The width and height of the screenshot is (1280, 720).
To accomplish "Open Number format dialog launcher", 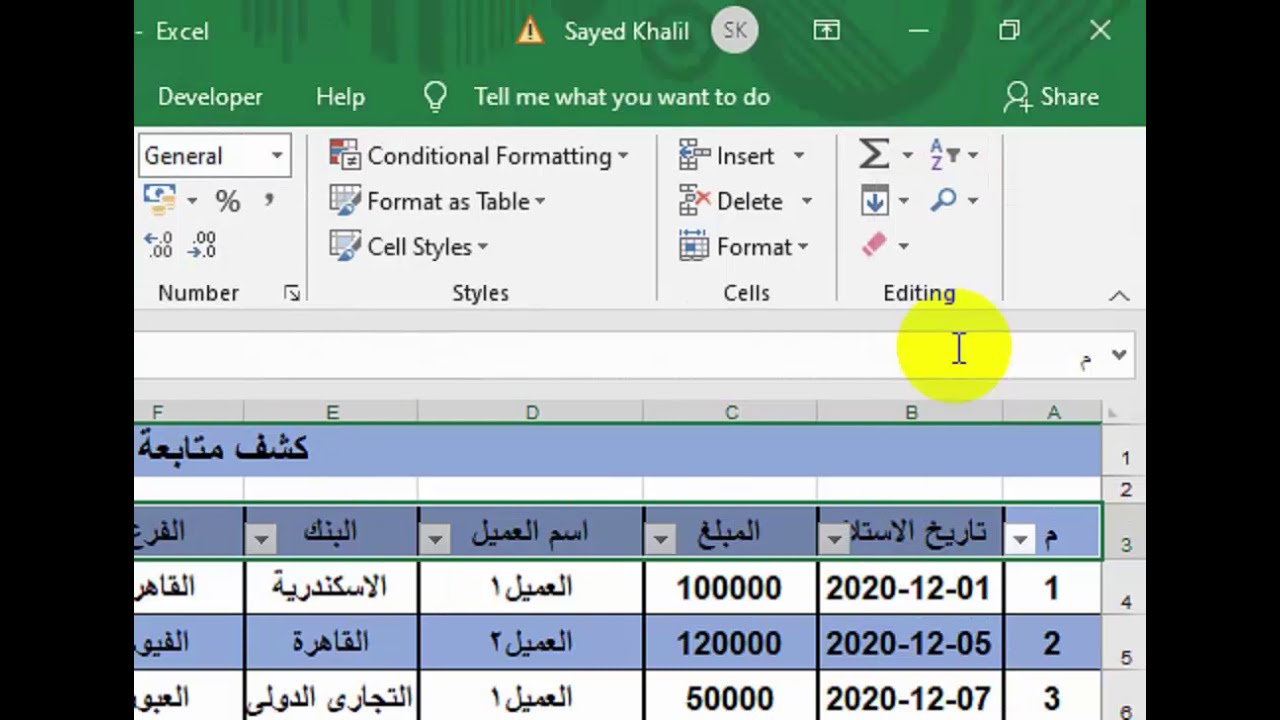I will click(x=291, y=293).
